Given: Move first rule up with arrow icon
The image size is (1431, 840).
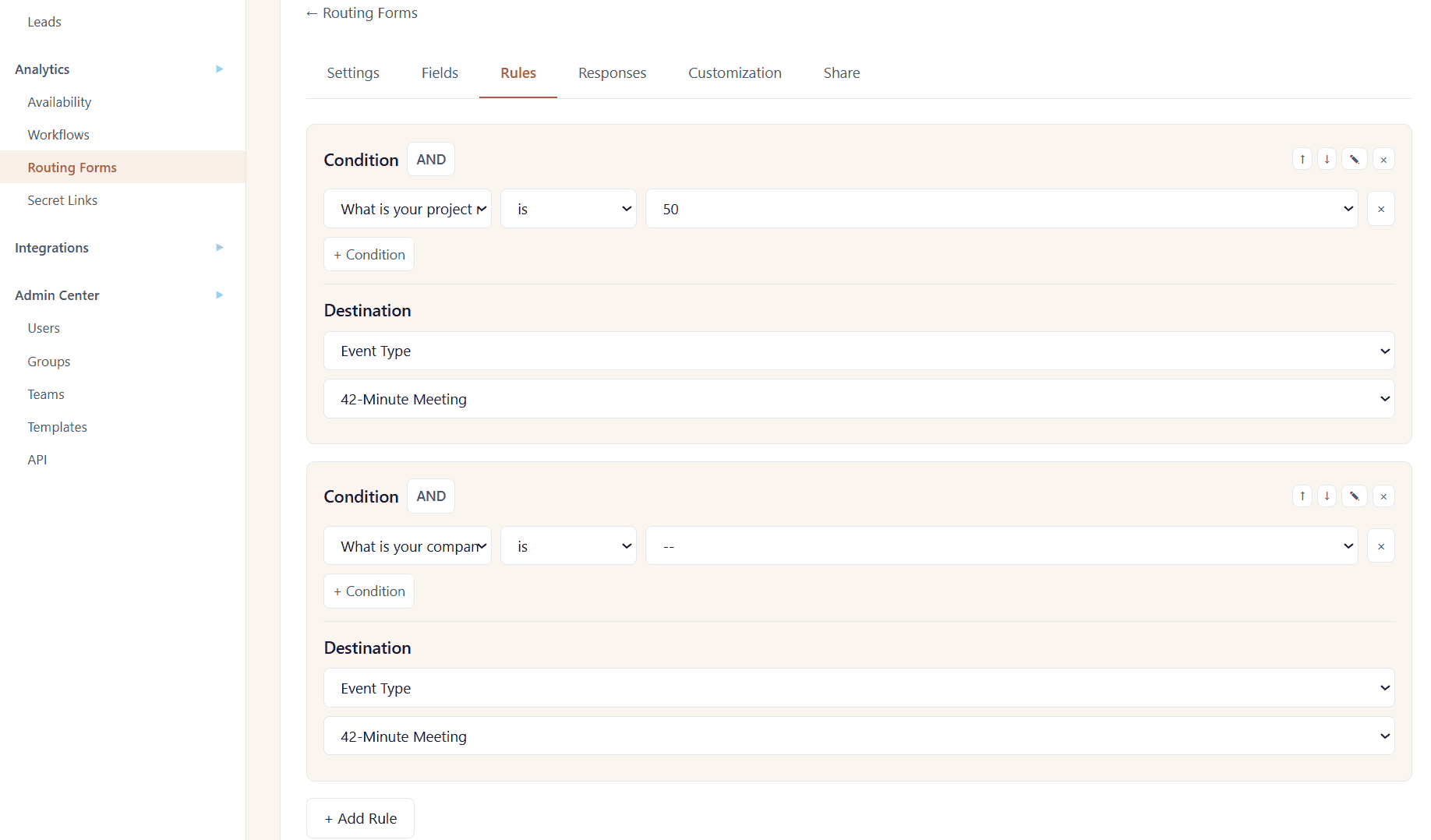Looking at the screenshot, I should [x=1302, y=159].
